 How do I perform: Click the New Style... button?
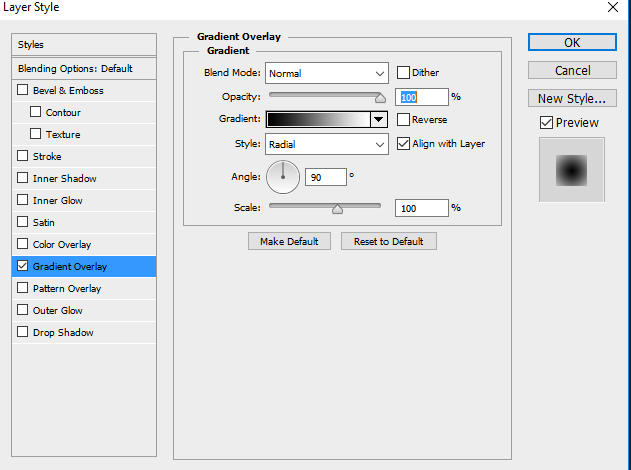coord(572,98)
